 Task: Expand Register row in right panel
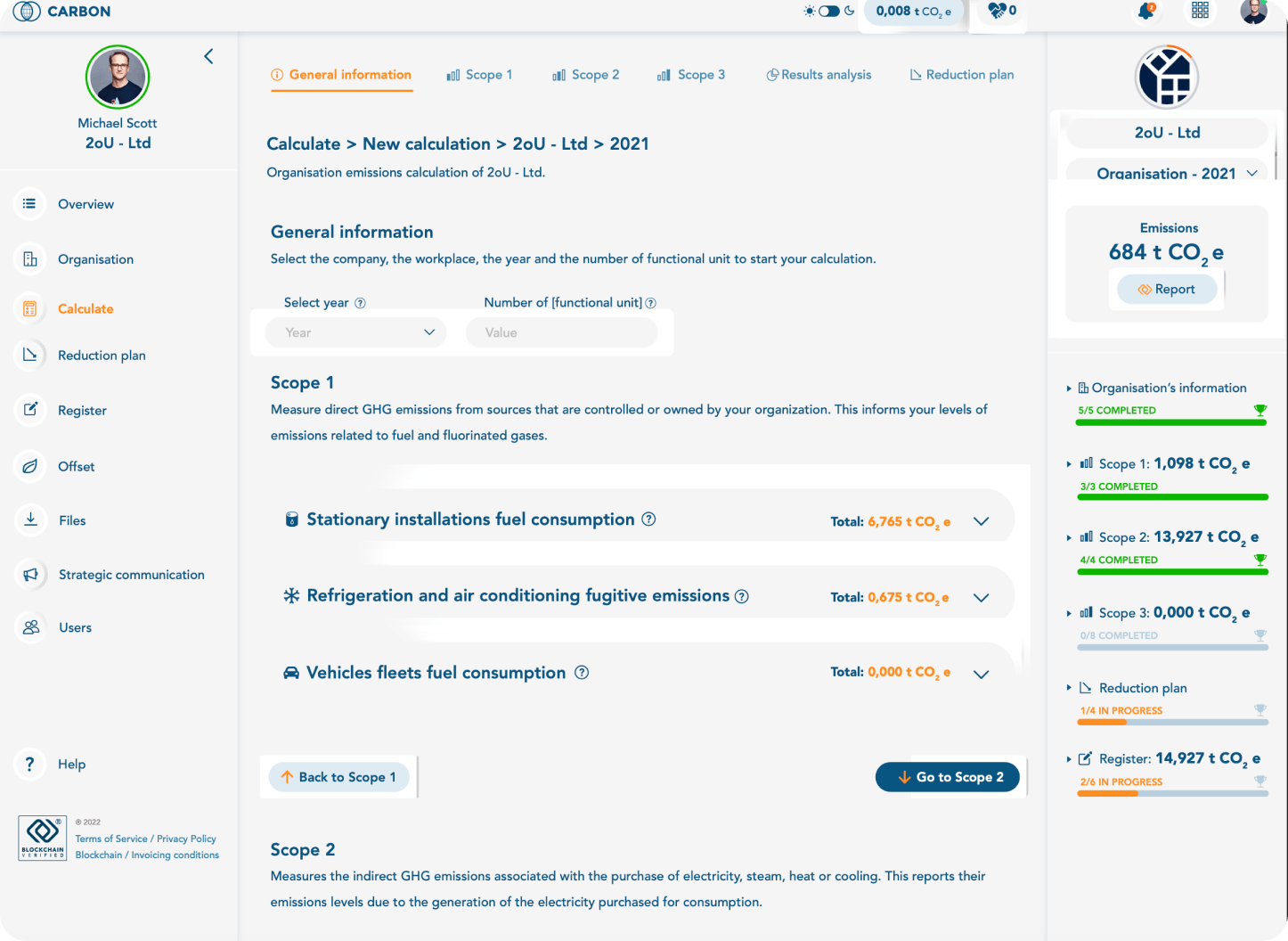(1069, 759)
